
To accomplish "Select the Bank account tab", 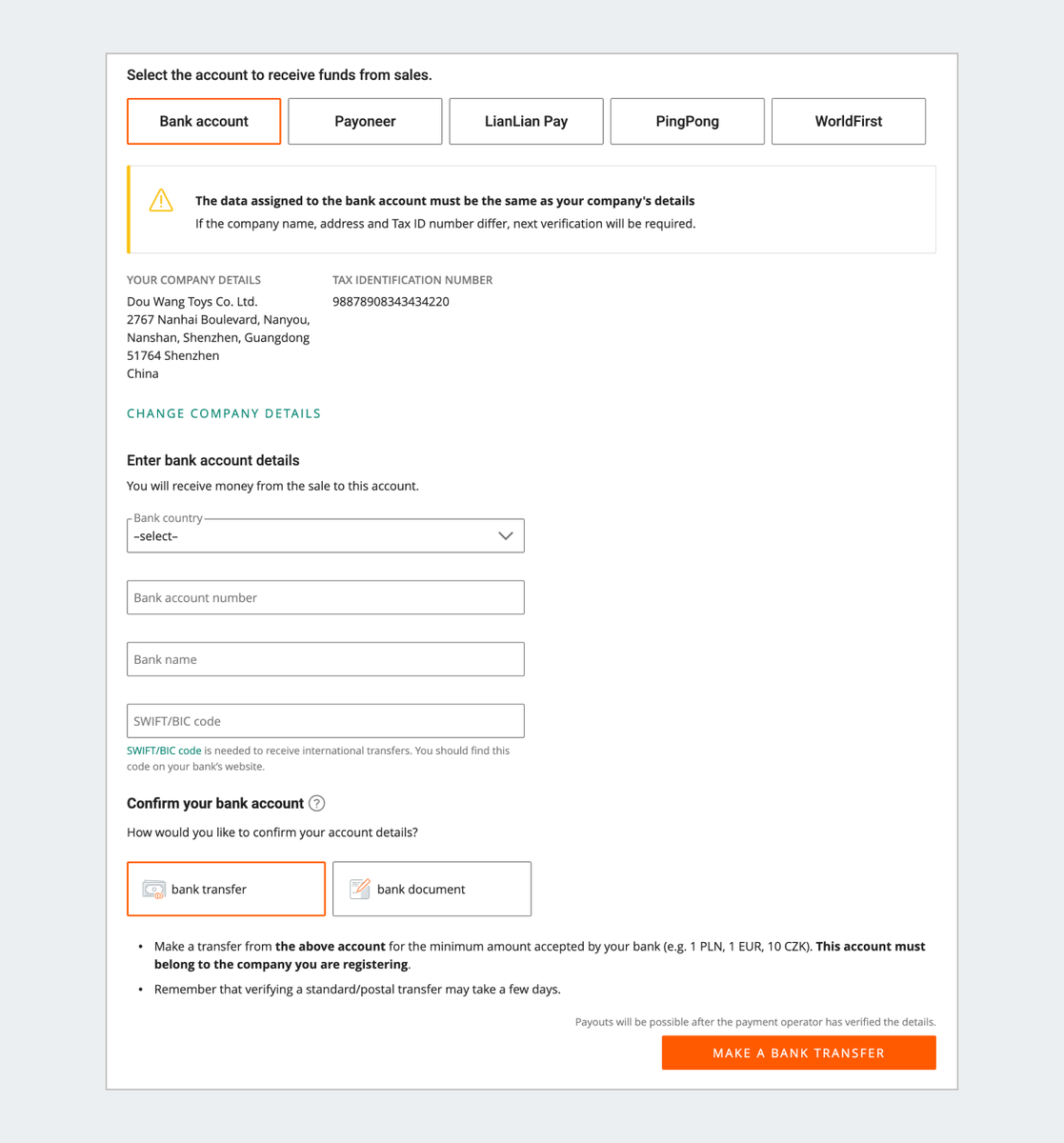I will tap(204, 121).
